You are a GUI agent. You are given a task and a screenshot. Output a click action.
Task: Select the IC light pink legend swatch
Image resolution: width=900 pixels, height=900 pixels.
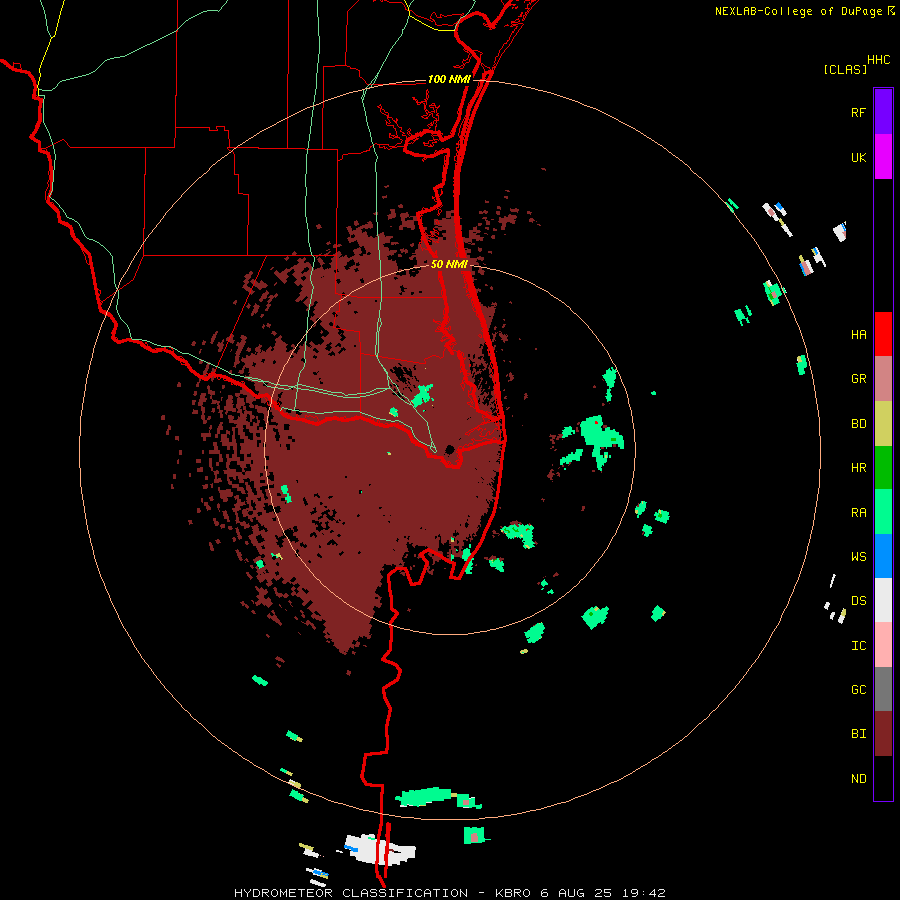point(883,645)
